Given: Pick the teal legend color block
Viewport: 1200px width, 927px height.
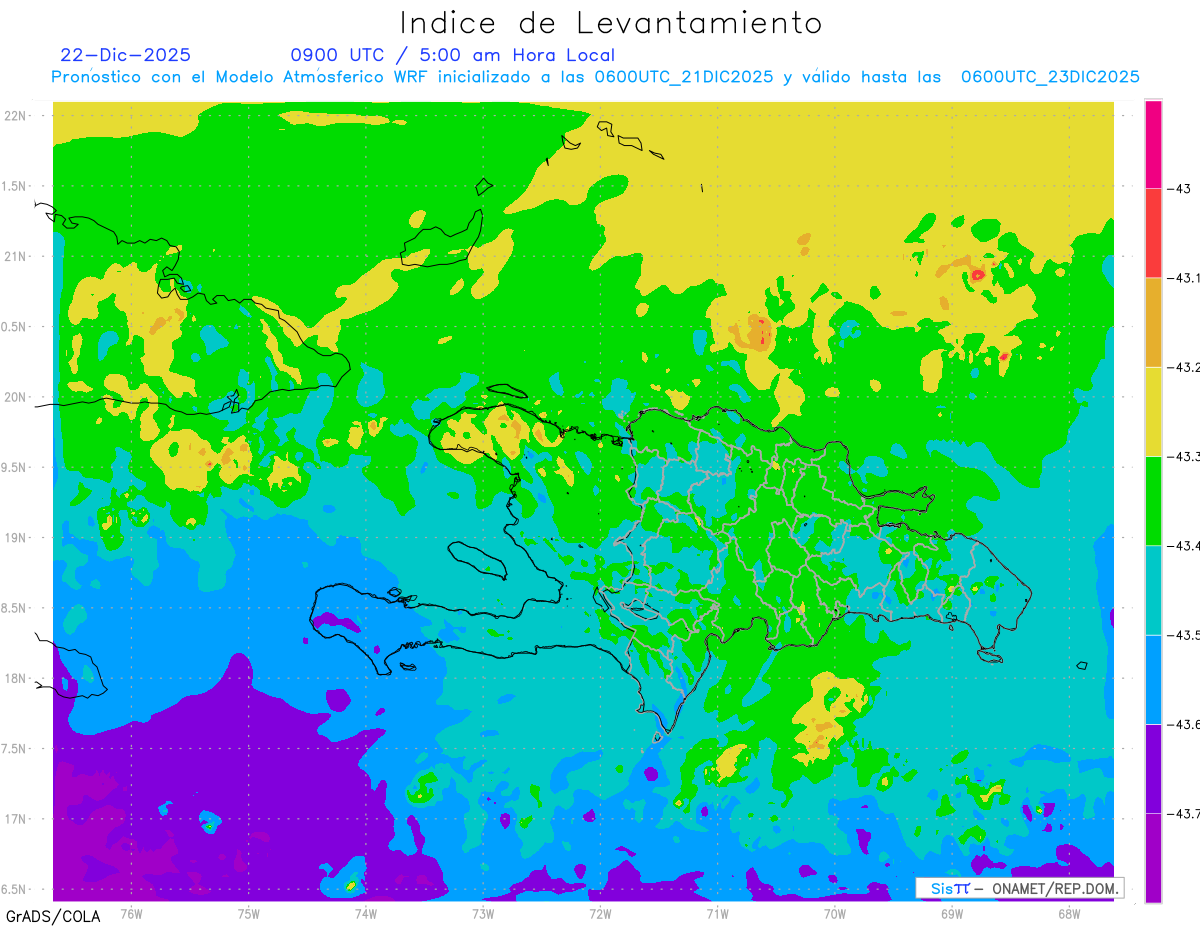Looking at the screenshot, I should tap(1153, 590).
